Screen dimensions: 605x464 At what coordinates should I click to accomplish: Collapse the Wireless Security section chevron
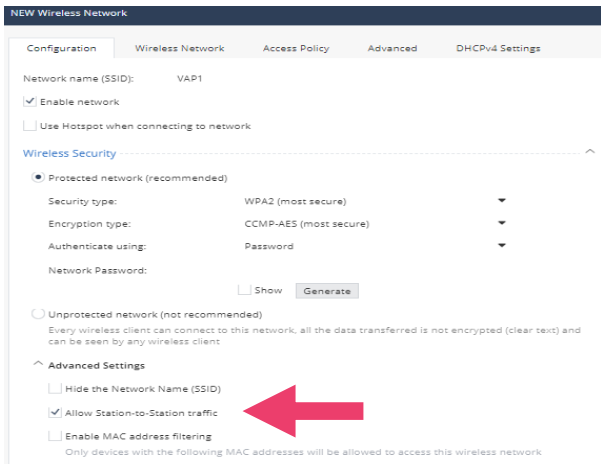click(x=589, y=152)
